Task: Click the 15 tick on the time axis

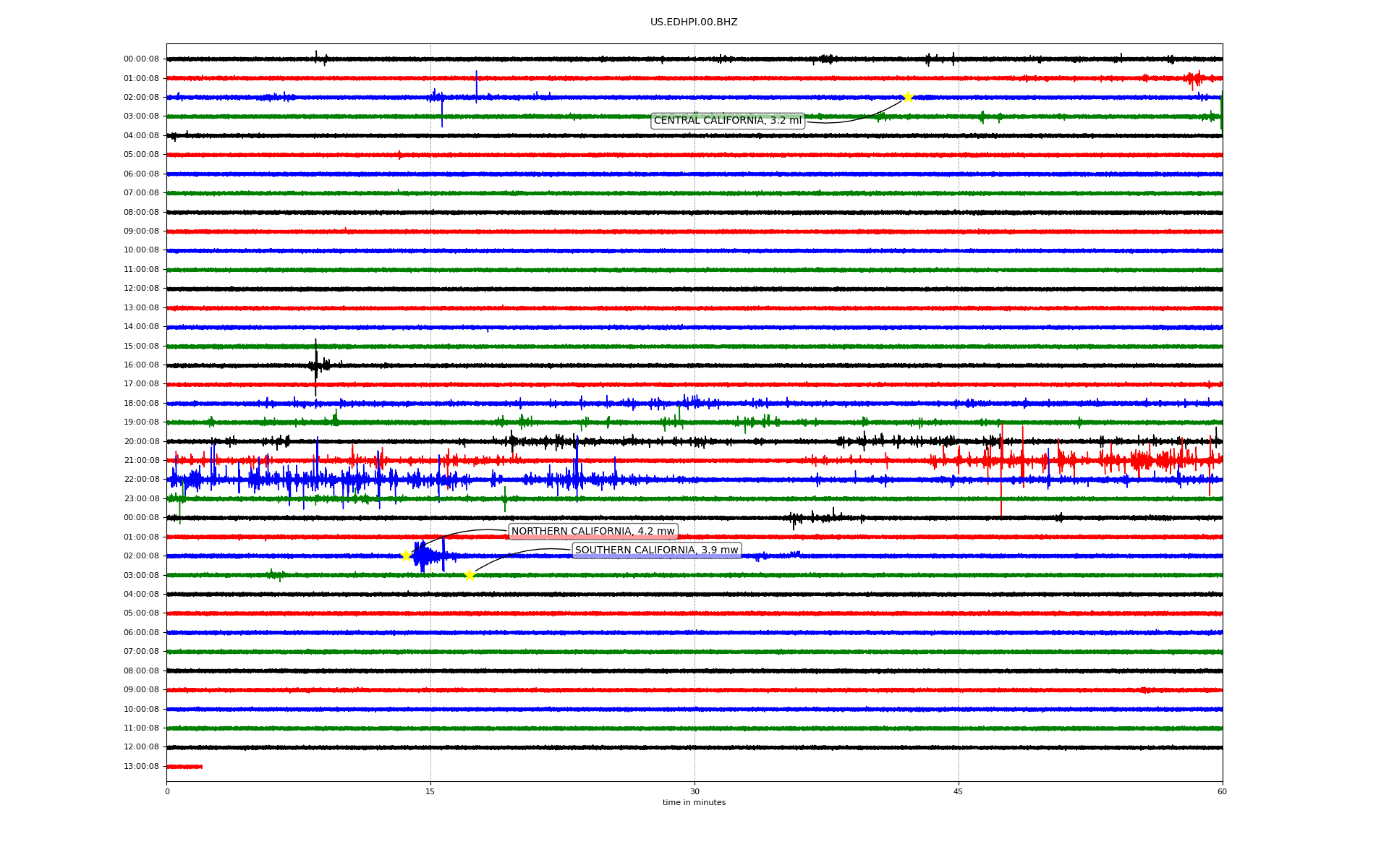Action: (x=430, y=791)
